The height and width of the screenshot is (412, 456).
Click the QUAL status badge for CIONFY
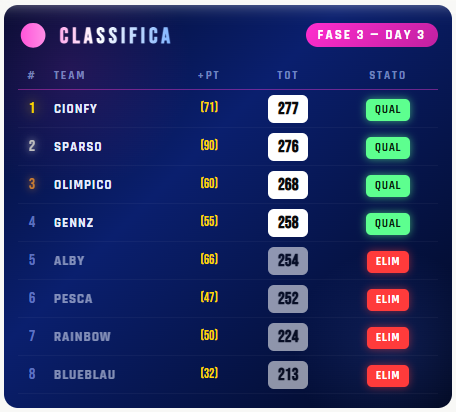388,110
